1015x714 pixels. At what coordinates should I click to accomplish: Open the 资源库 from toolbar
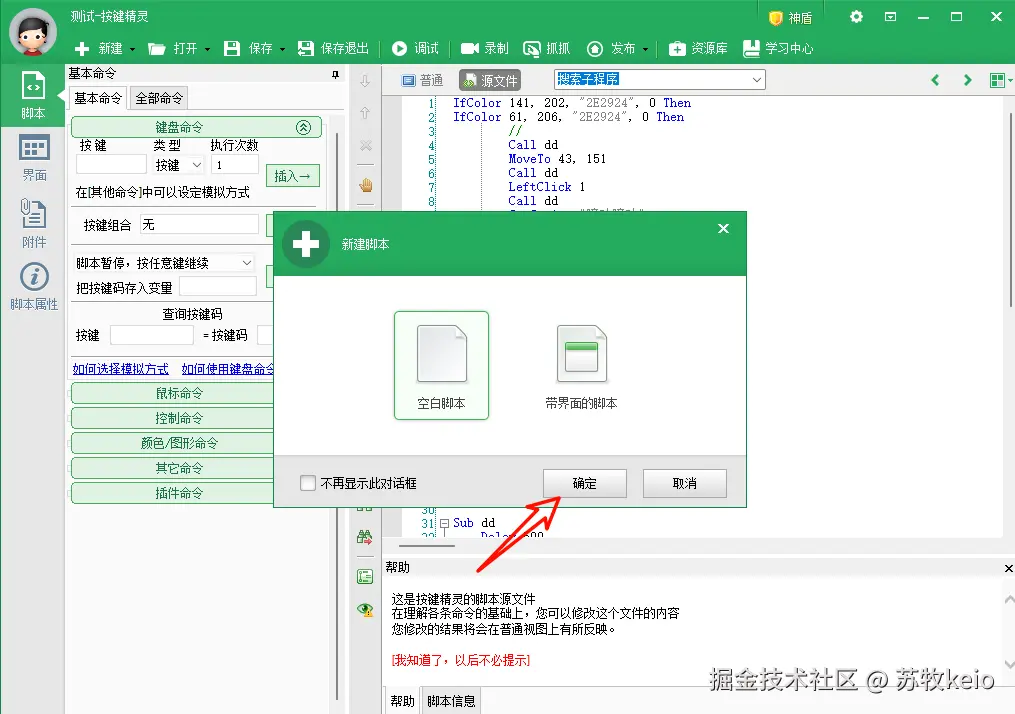tap(698, 49)
